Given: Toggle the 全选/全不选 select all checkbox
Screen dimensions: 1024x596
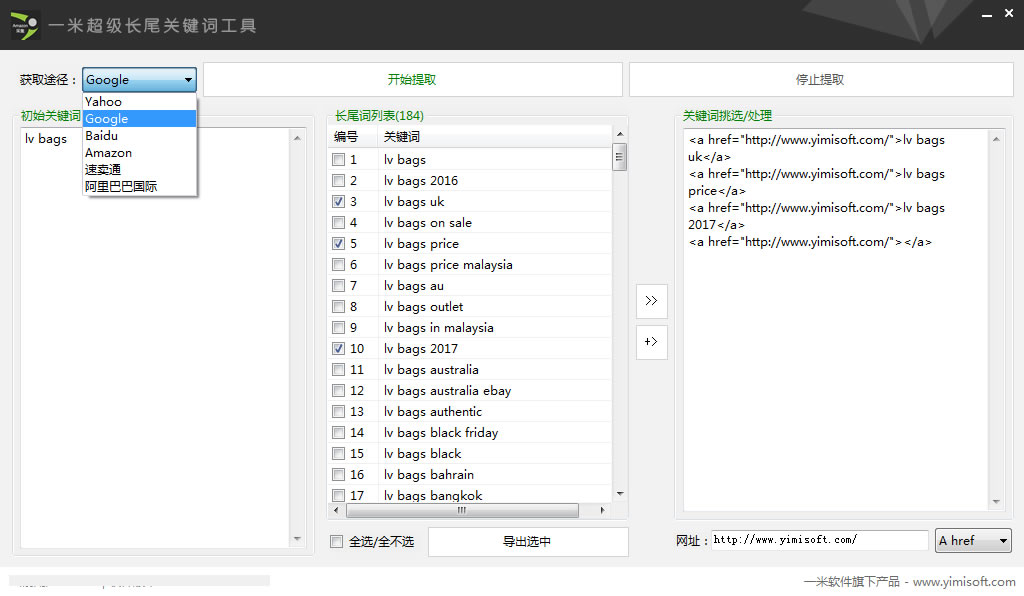Looking at the screenshot, I should (x=336, y=541).
